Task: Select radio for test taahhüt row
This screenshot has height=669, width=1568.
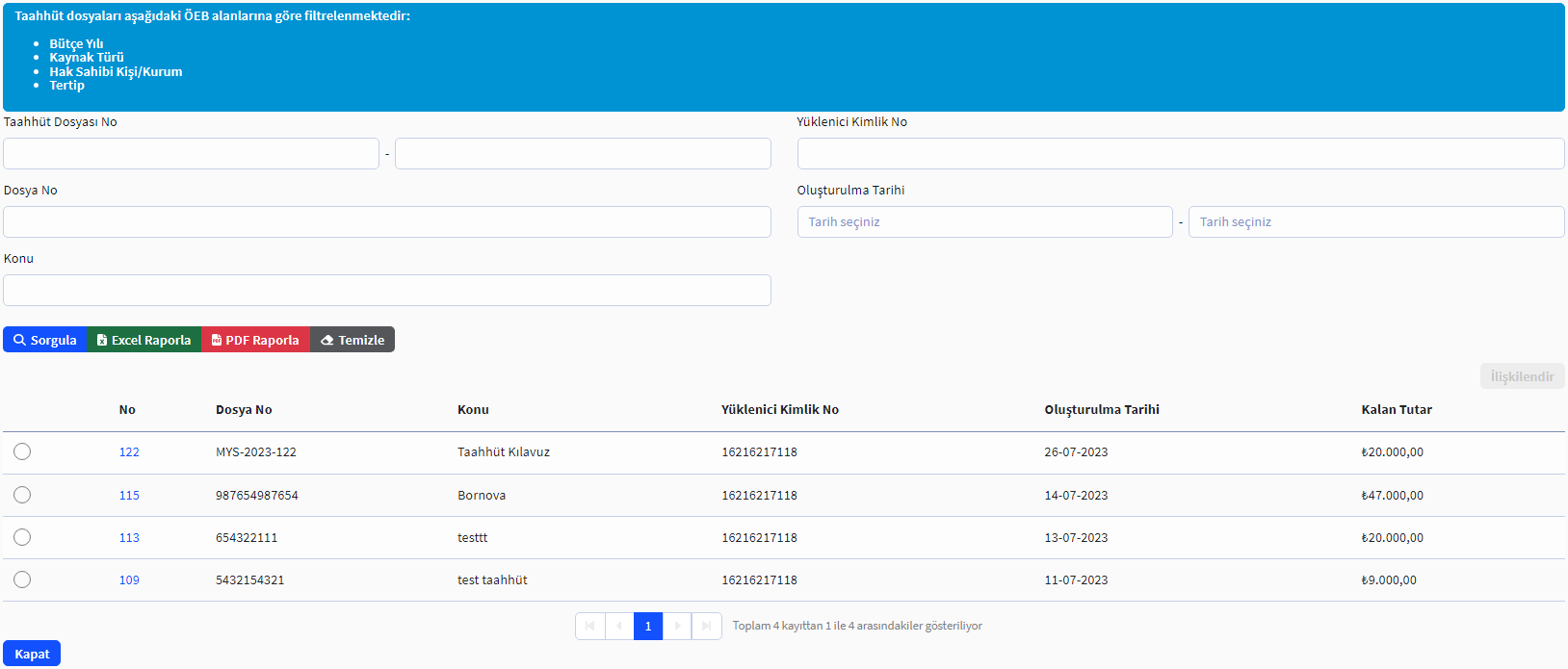Action: [22, 579]
